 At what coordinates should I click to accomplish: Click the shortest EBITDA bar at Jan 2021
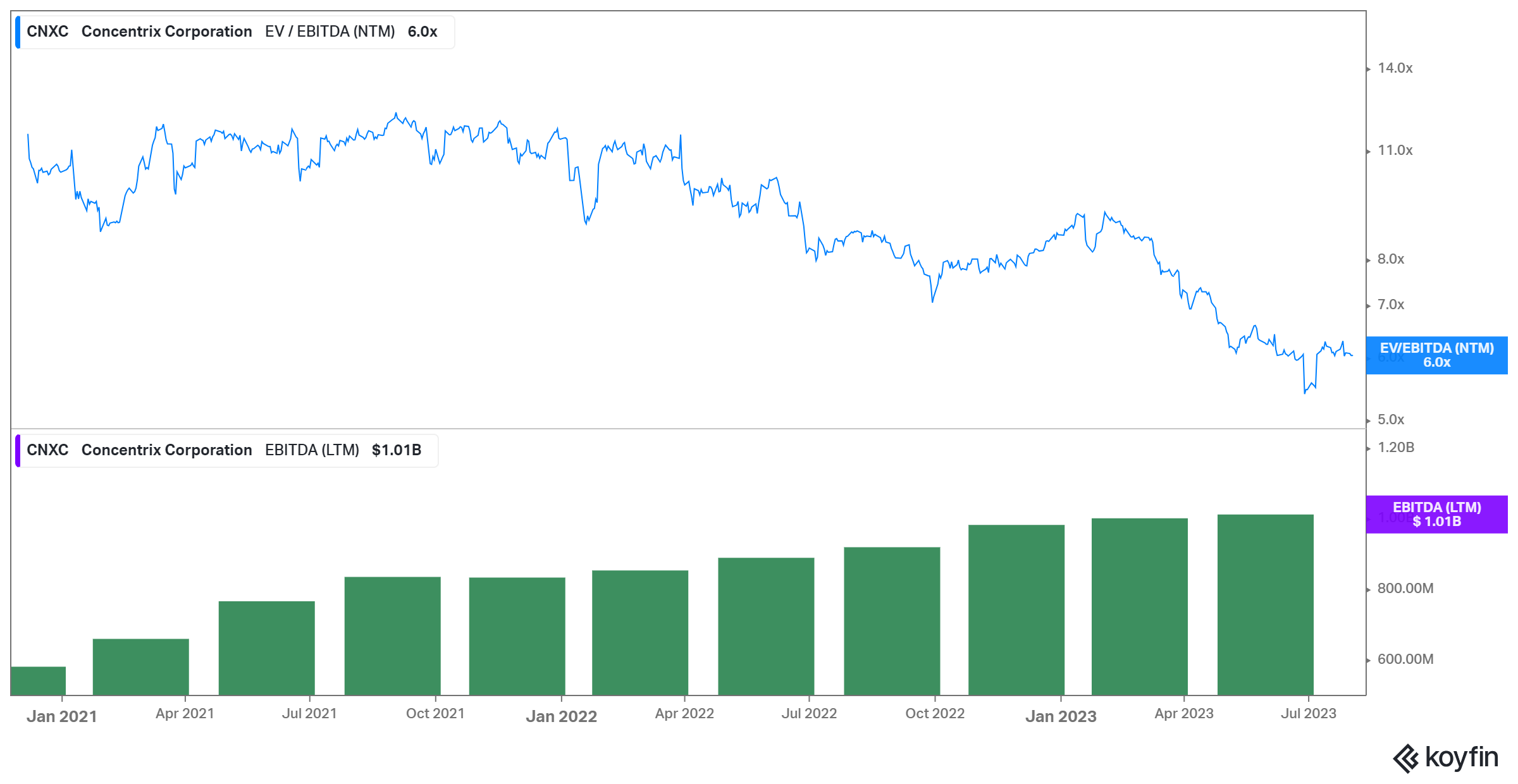pos(38,681)
